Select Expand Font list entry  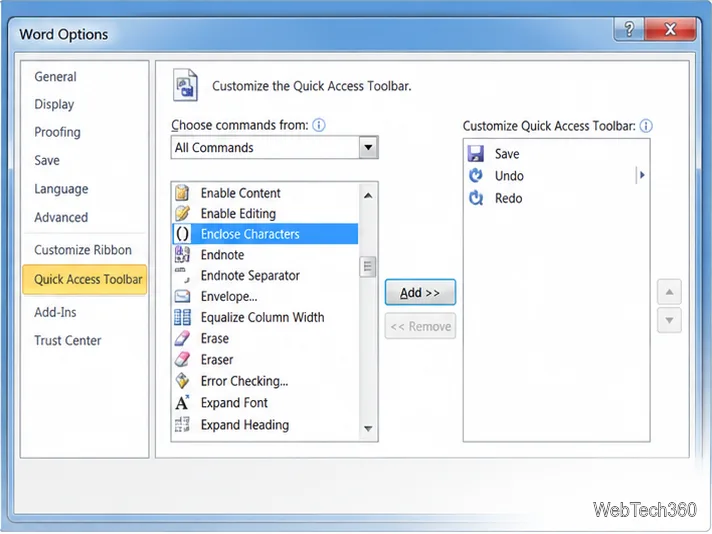tap(265, 402)
